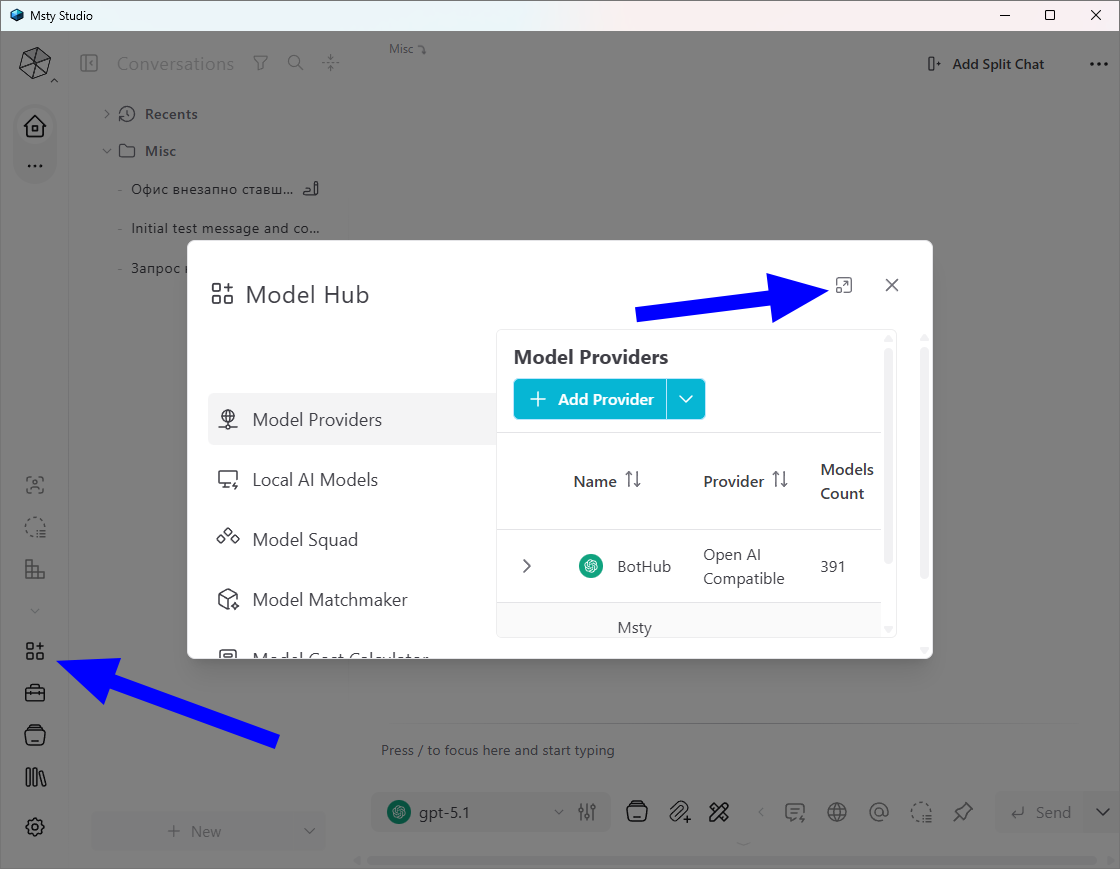Open the library books icon in the sidebar

35,777
